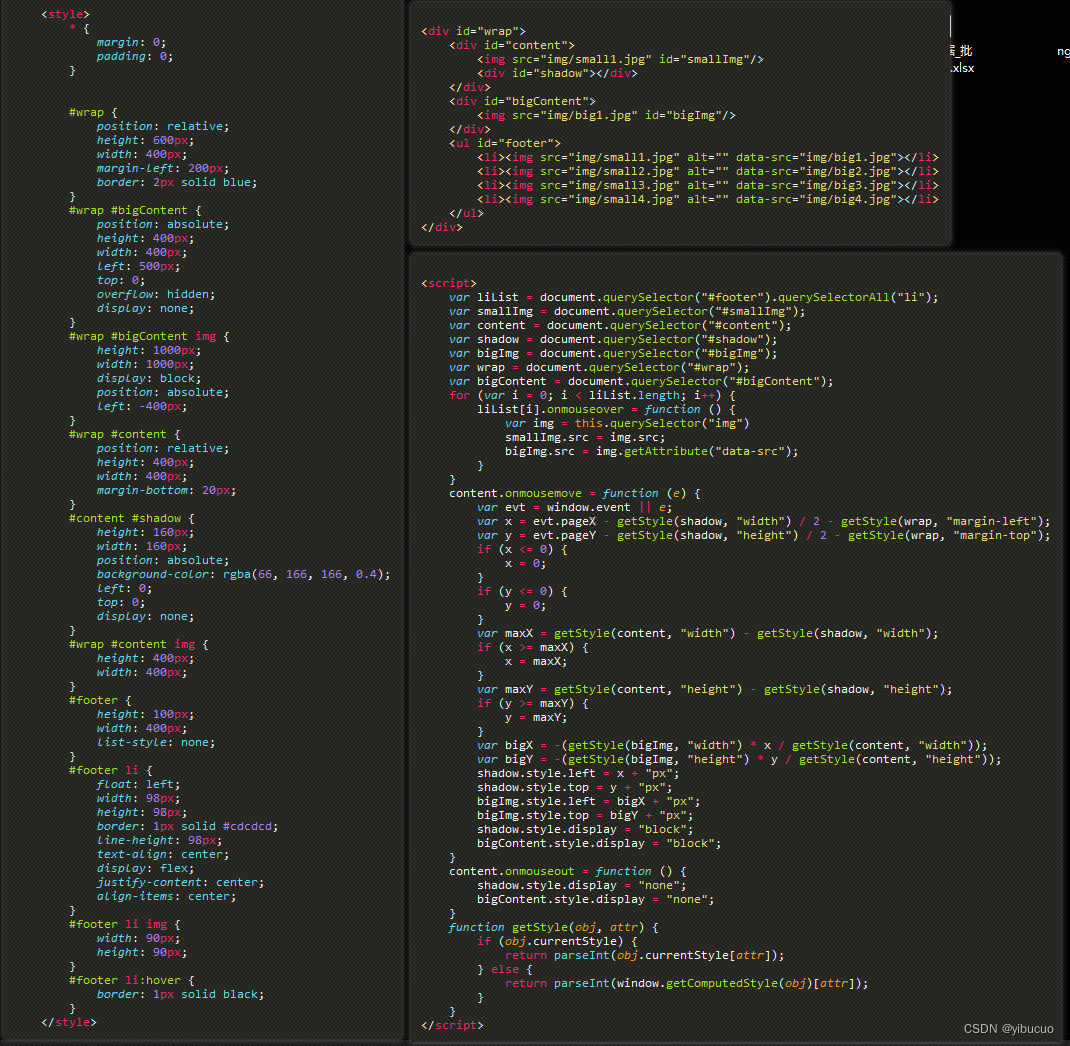This screenshot has width=1070, height=1046.
Task: Click the #cdcdcd border color value
Action: tap(249, 826)
